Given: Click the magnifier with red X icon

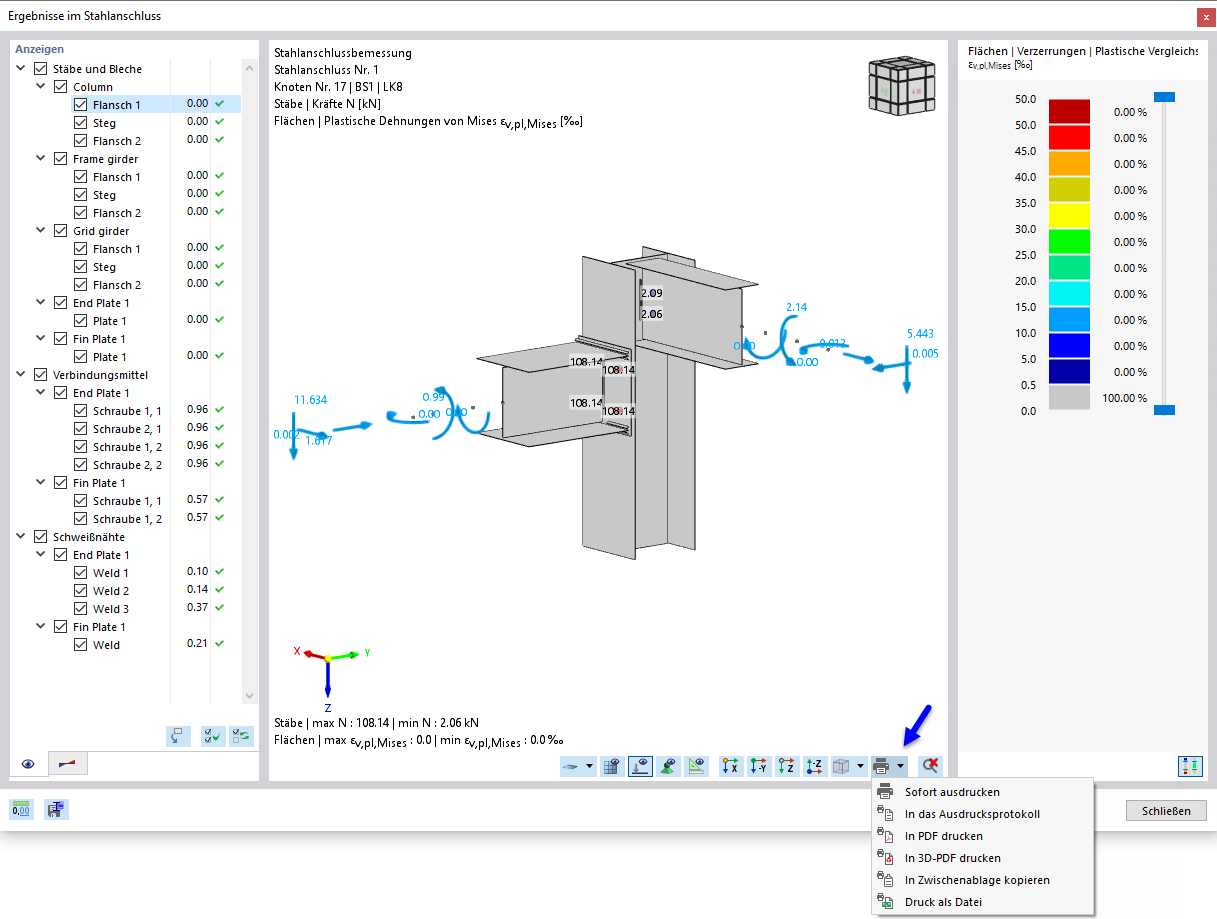Looking at the screenshot, I should click(930, 766).
